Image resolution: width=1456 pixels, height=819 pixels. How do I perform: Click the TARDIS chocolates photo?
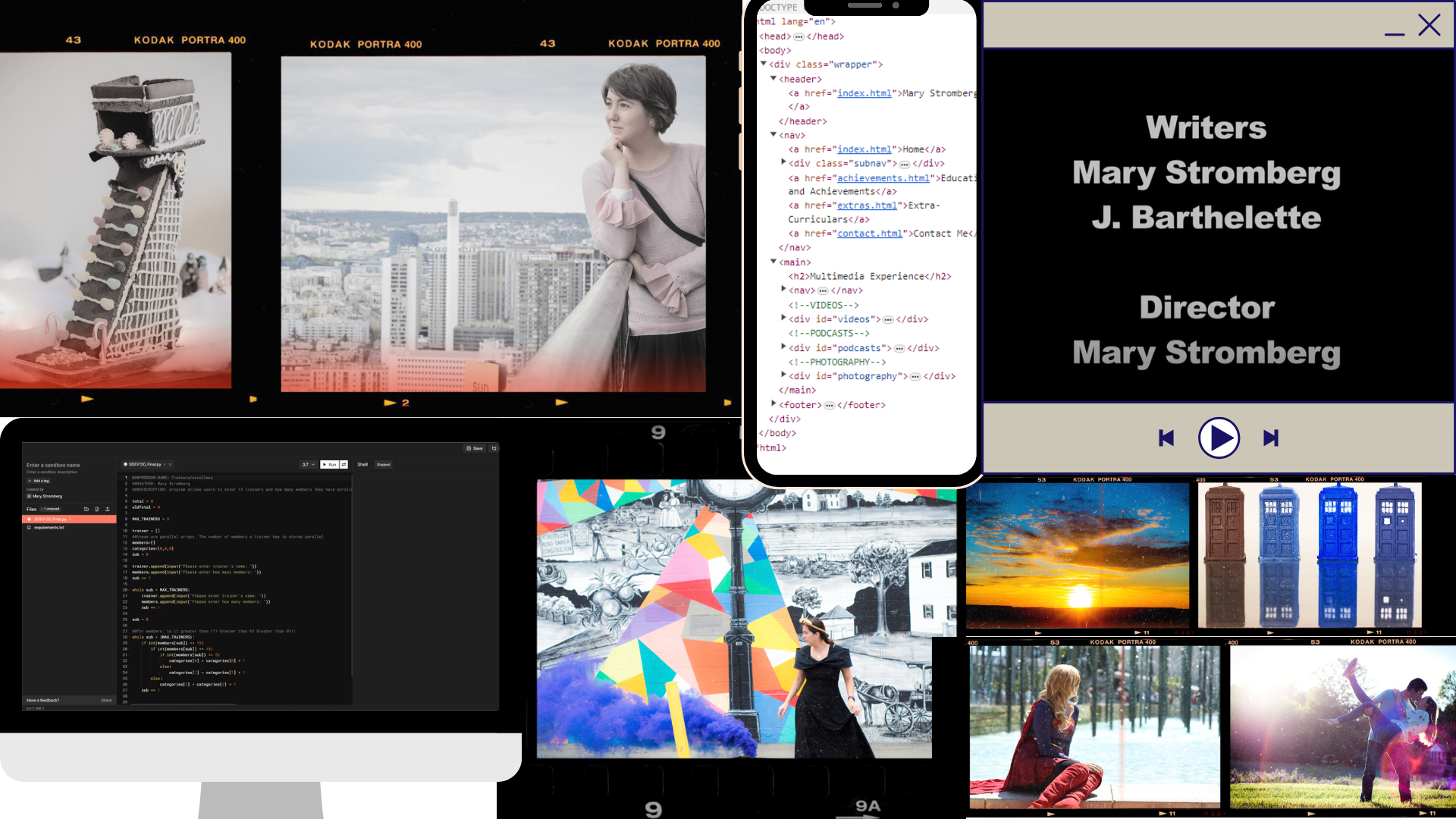point(1310,556)
